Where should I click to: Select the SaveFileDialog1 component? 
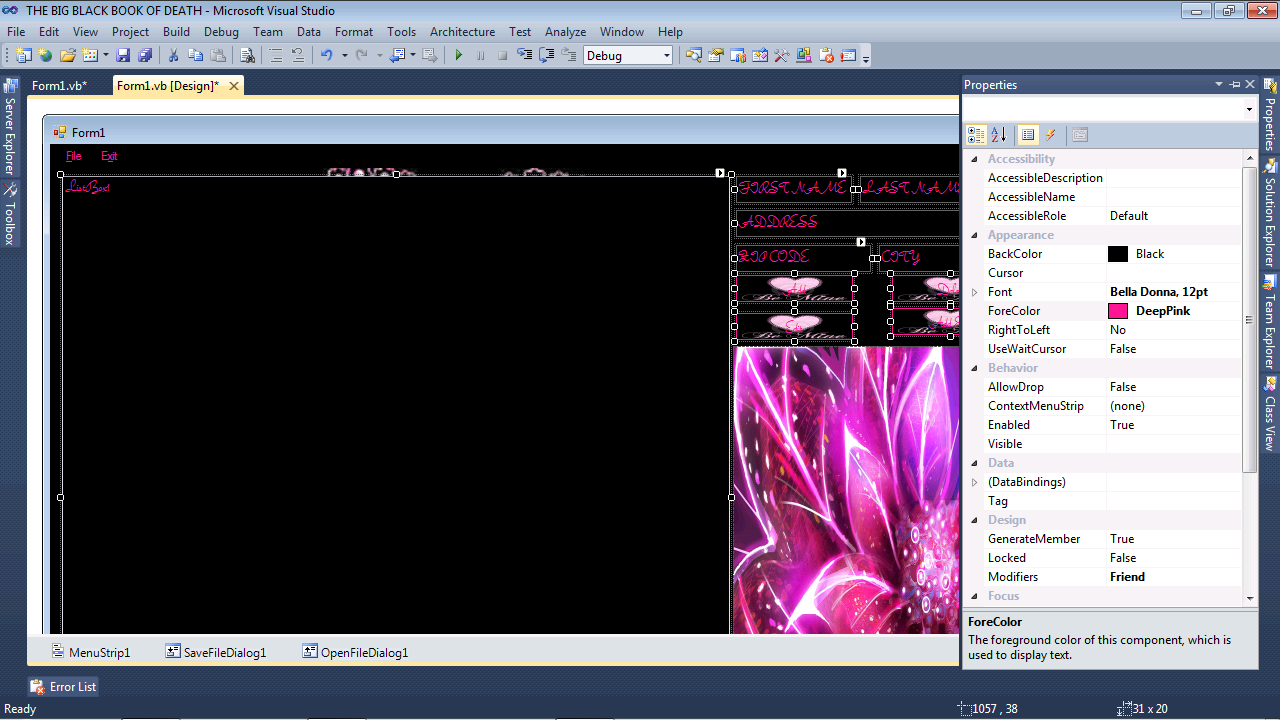click(217, 652)
